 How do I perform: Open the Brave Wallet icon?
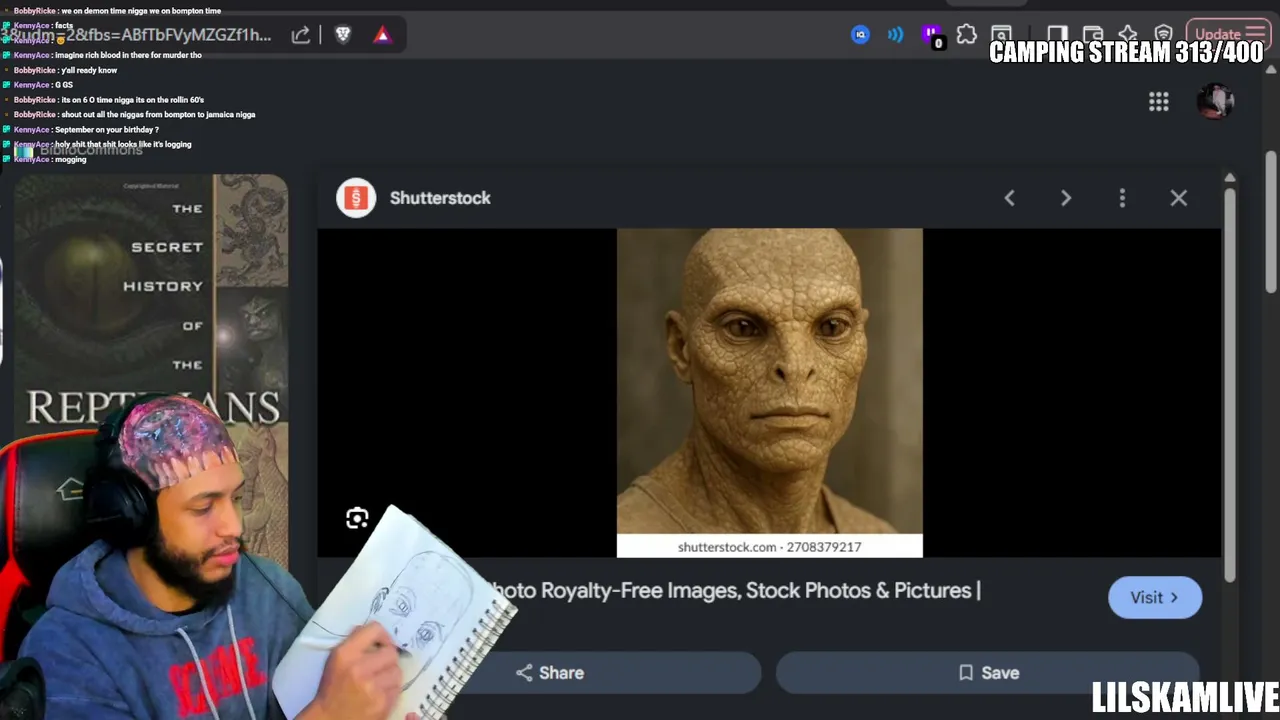click(1093, 35)
